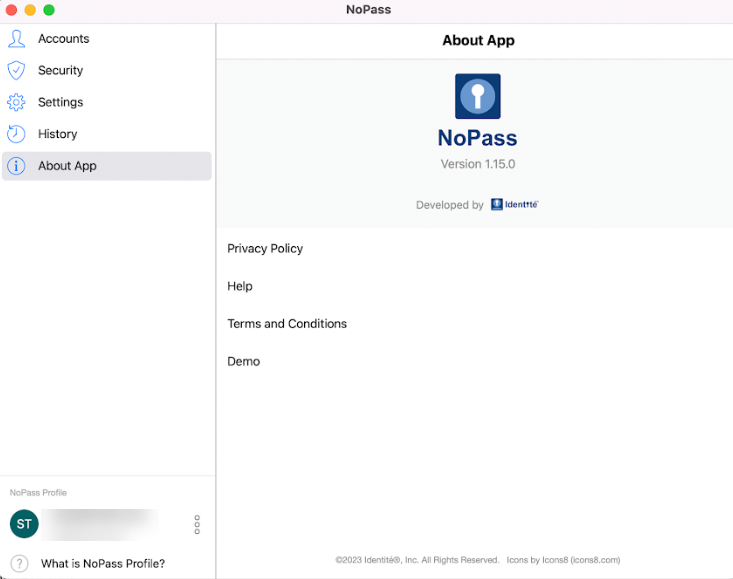Click the Settings gear icon
Viewport: 733px width, 579px height.
click(x=16, y=102)
